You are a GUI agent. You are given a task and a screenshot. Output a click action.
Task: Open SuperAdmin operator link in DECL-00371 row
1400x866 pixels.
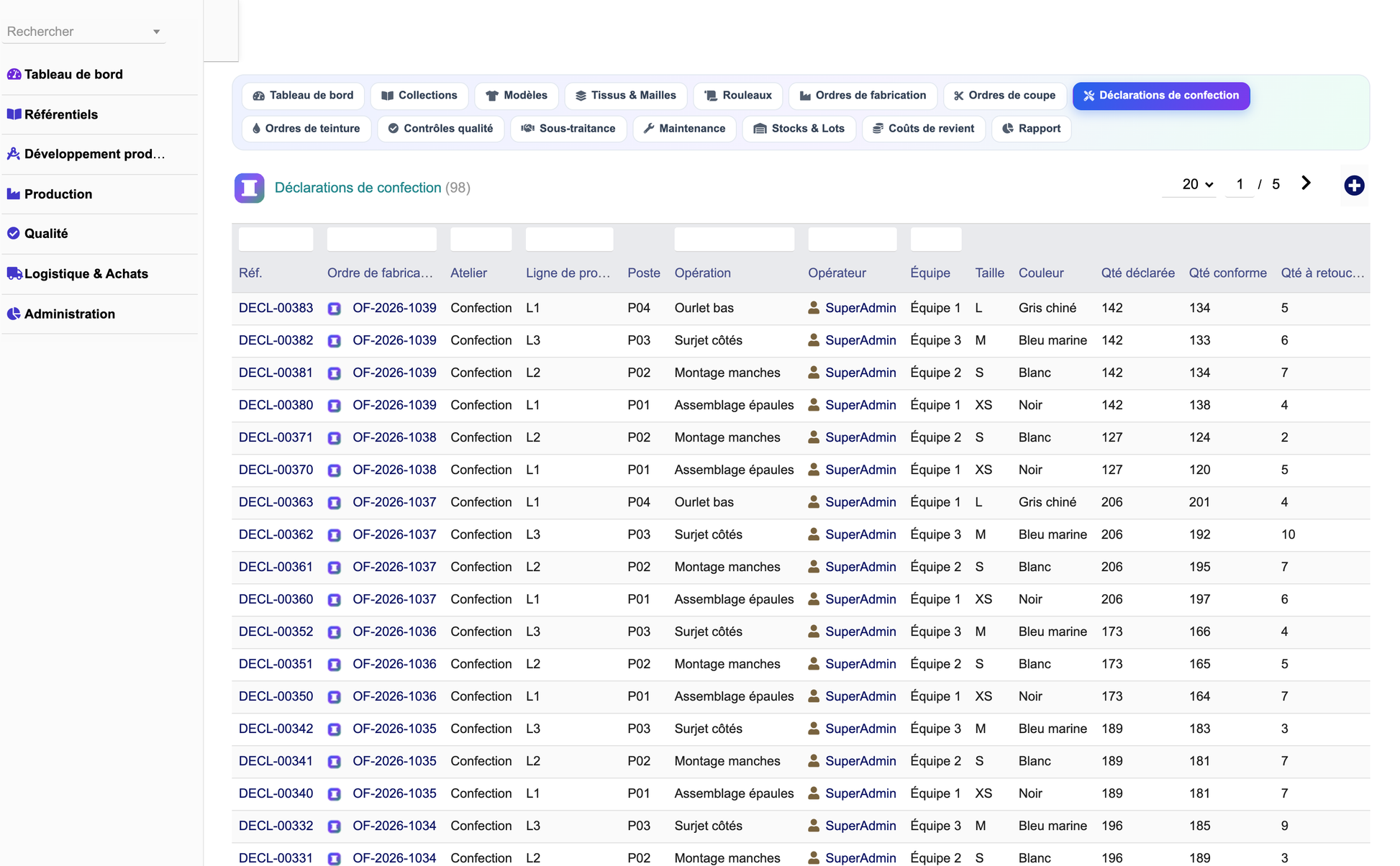[860, 437]
